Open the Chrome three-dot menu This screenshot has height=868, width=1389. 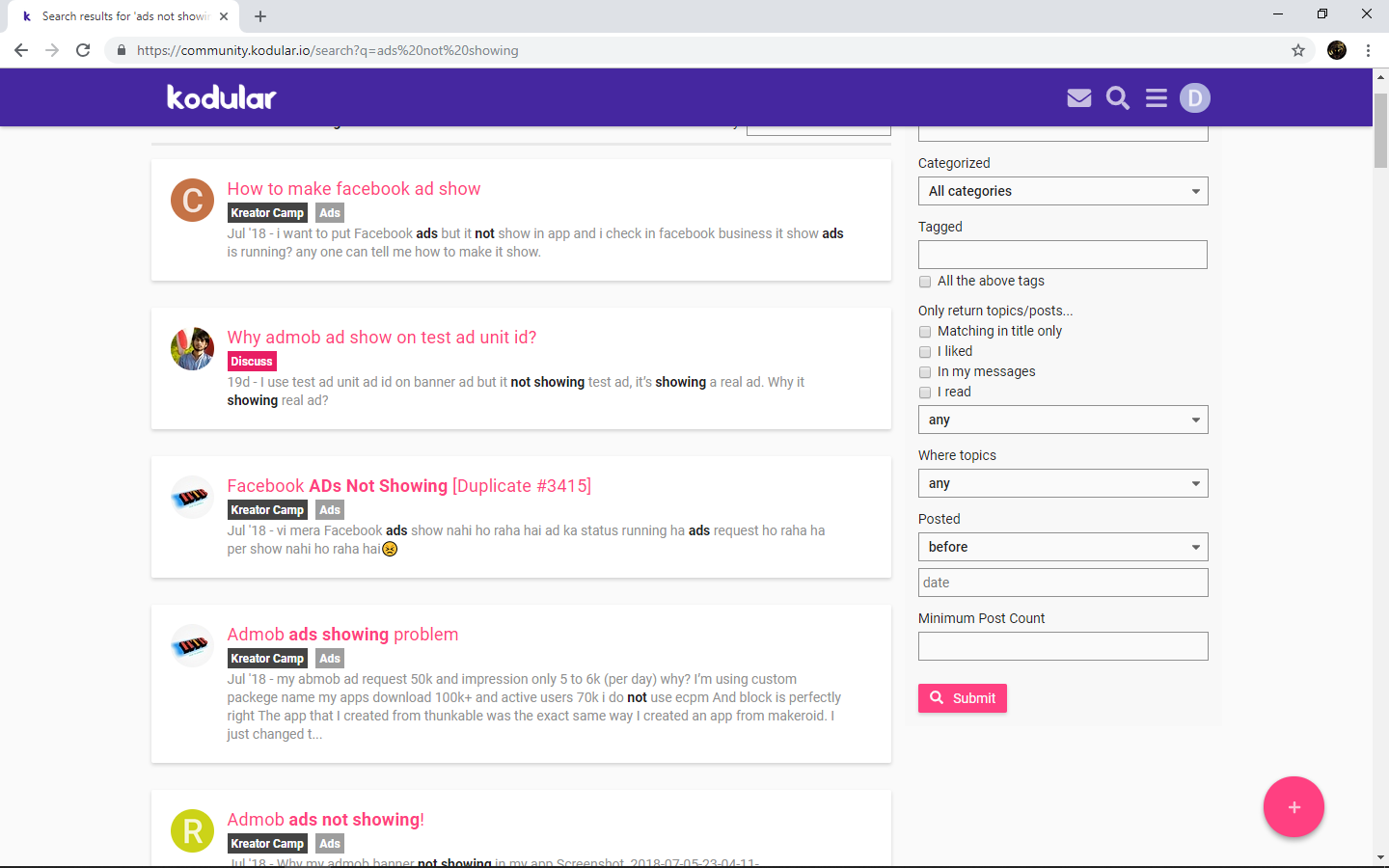[1369, 50]
